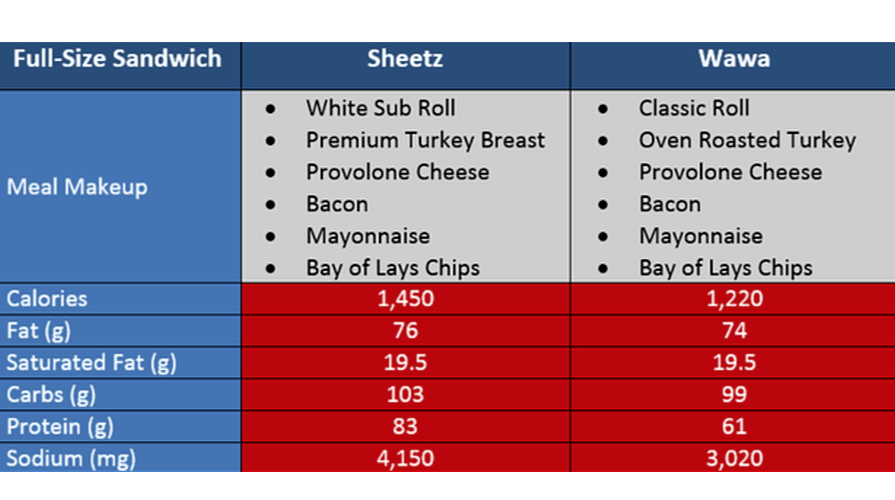Click the Meal Makeup row label
Screen dimensions: 895x500
77,187
